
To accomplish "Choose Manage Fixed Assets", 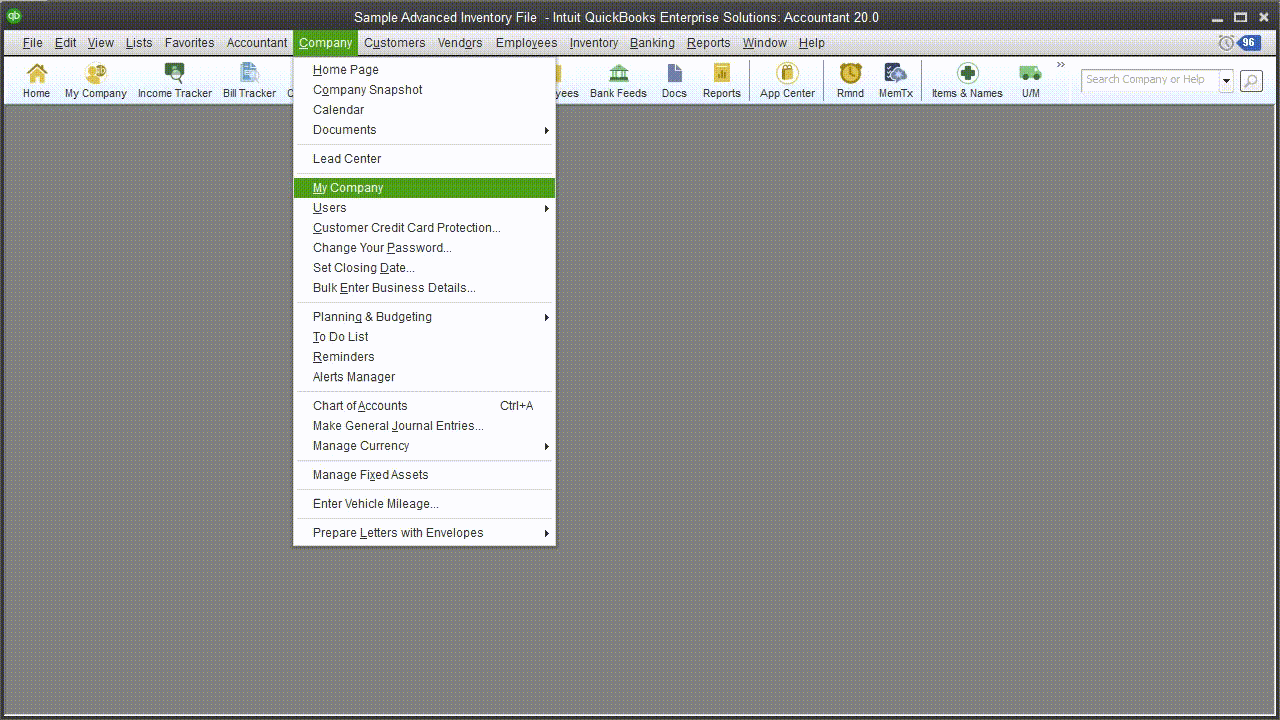I will [x=424, y=475].
